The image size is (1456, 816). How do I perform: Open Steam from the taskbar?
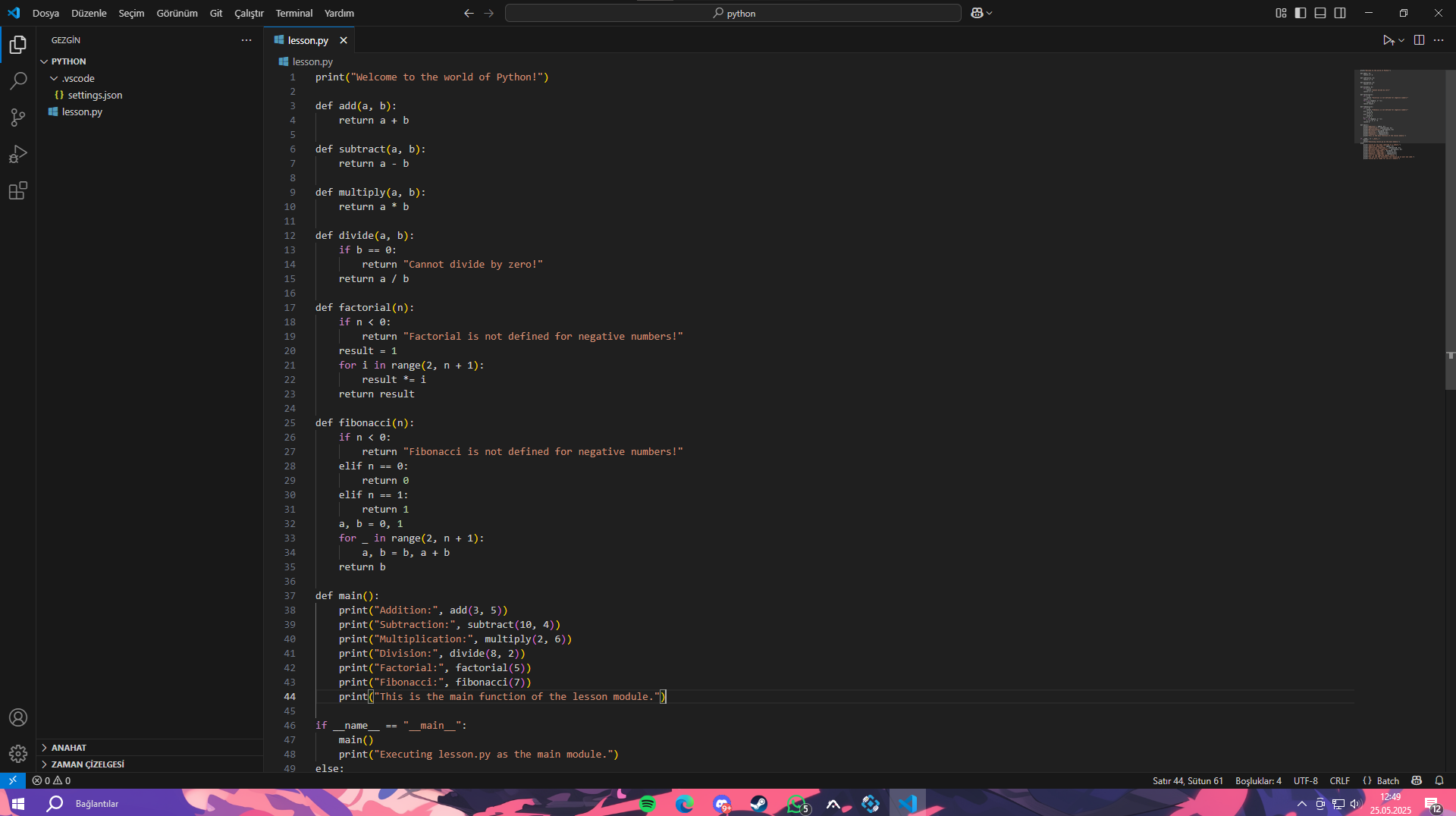759,804
